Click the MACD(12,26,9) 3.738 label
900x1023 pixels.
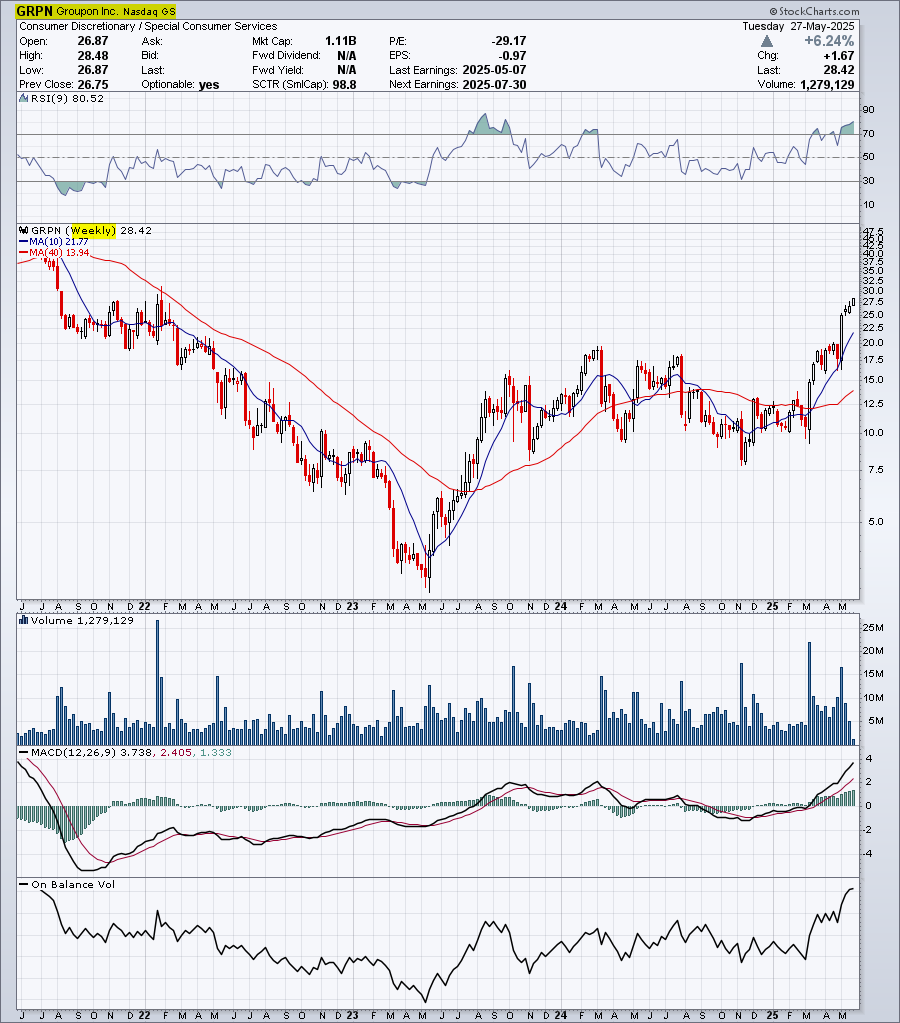coord(91,752)
